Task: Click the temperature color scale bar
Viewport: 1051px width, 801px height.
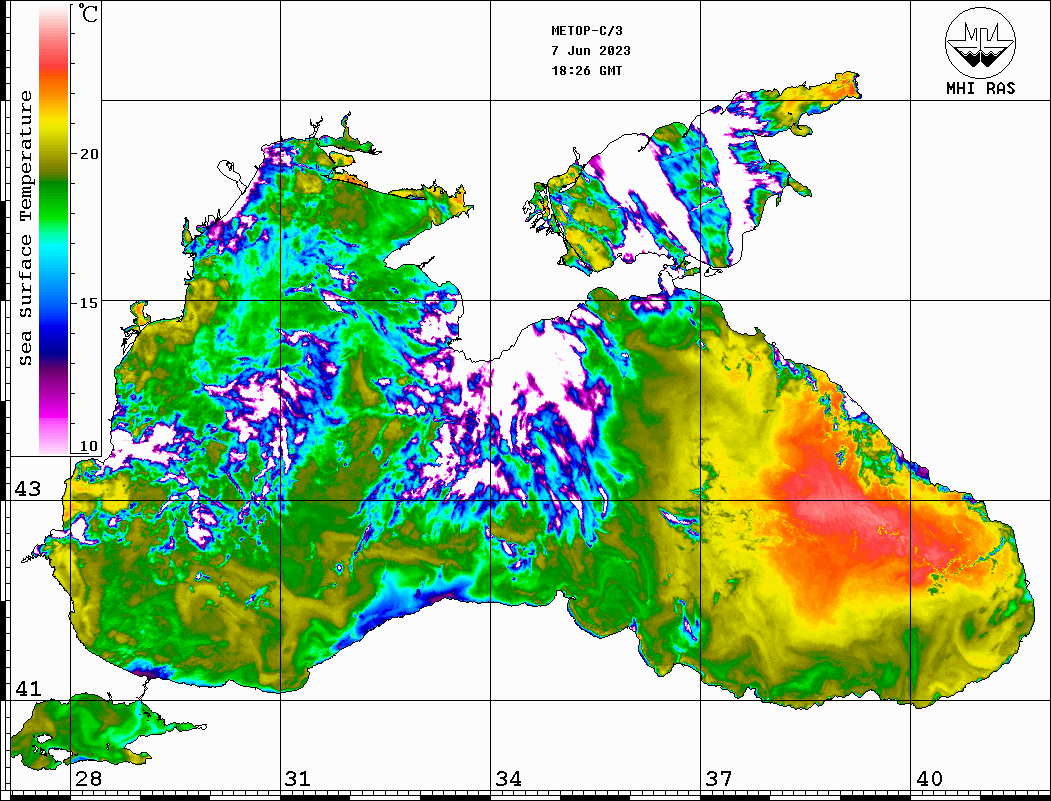Action: point(54,230)
